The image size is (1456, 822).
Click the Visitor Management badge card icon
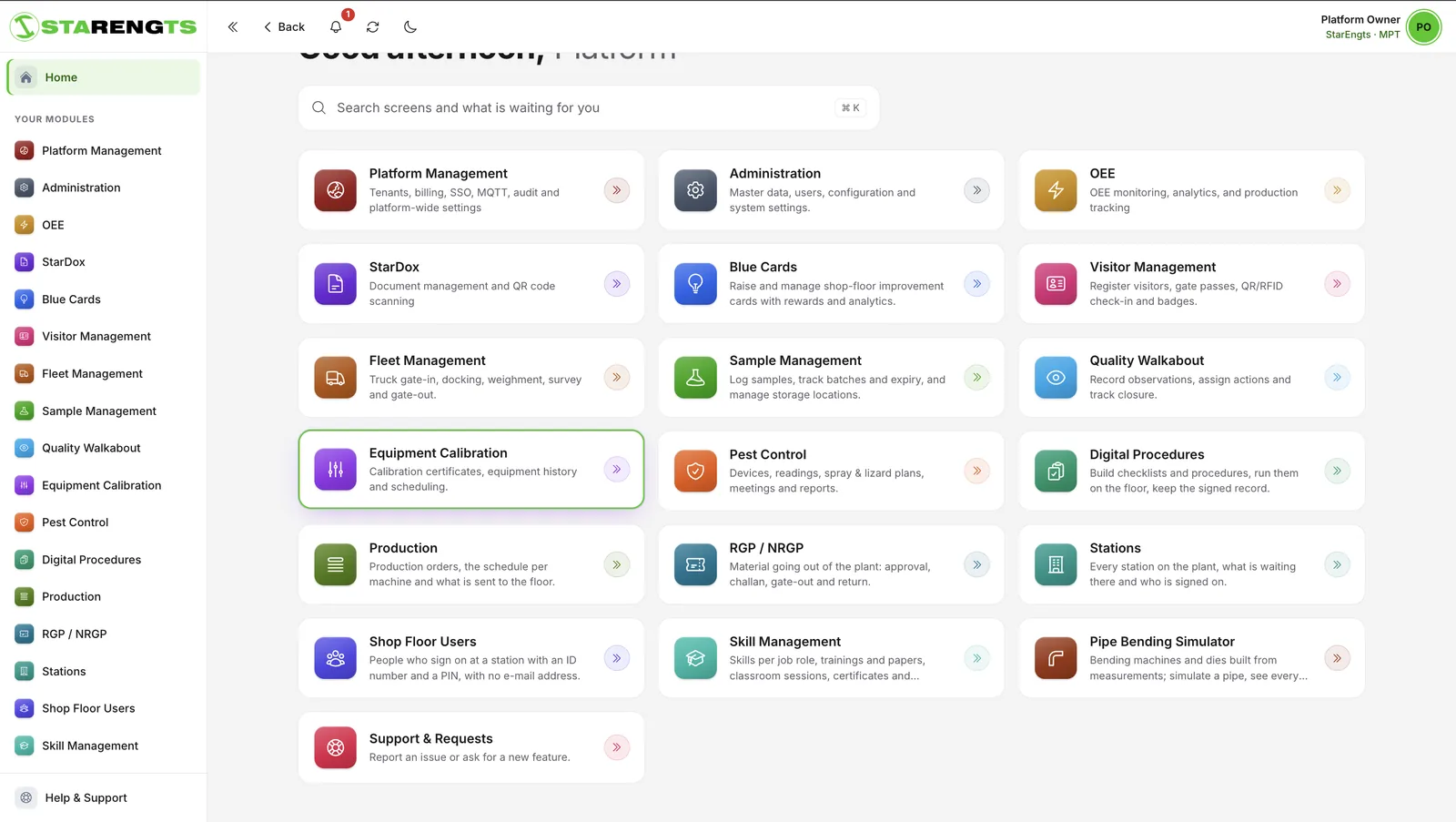click(1056, 284)
